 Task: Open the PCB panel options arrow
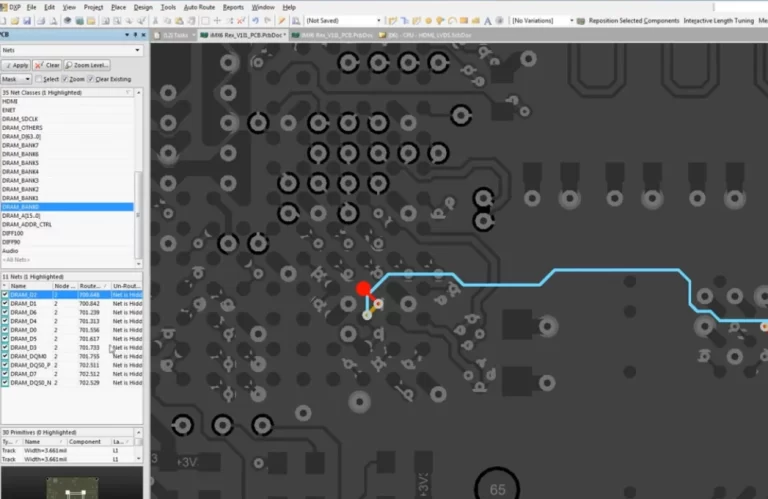pyautogui.click(x=127, y=35)
